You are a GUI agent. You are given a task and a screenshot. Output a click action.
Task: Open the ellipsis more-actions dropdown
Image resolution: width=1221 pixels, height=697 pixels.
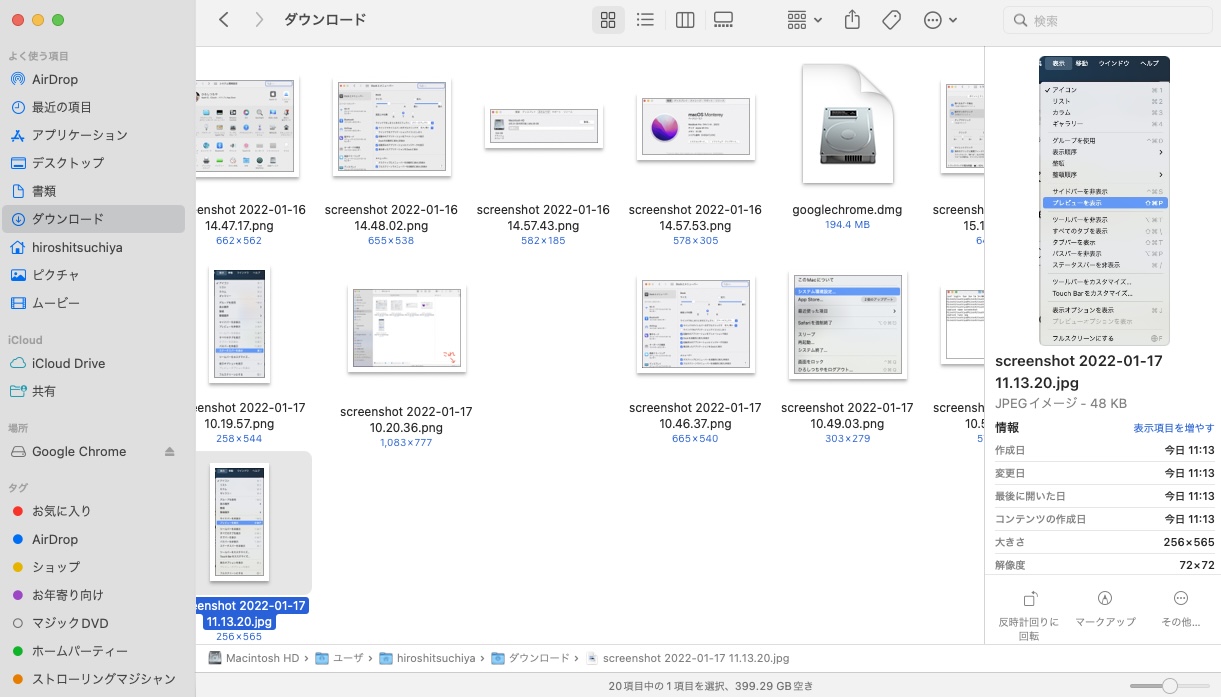938,19
